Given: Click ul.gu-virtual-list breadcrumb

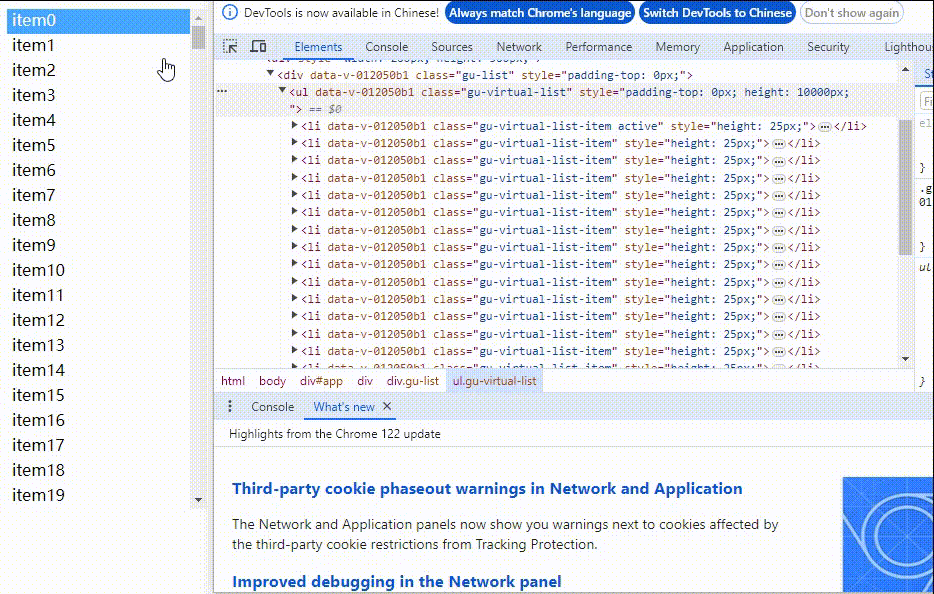Looking at the screenshot, I should (x=494, y=381).
